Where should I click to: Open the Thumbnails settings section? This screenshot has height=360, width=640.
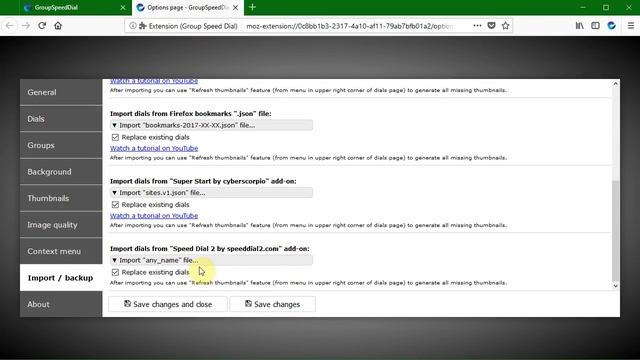tap(61, 198)
